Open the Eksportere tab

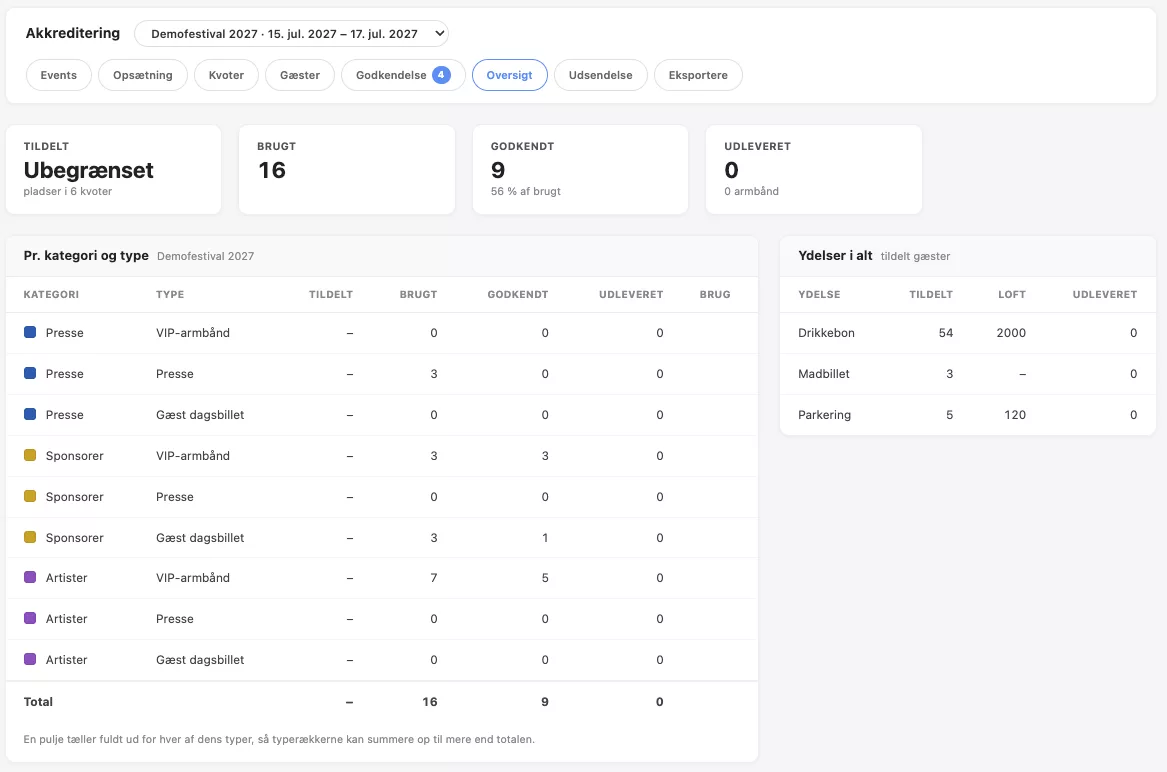coord(698,75)
